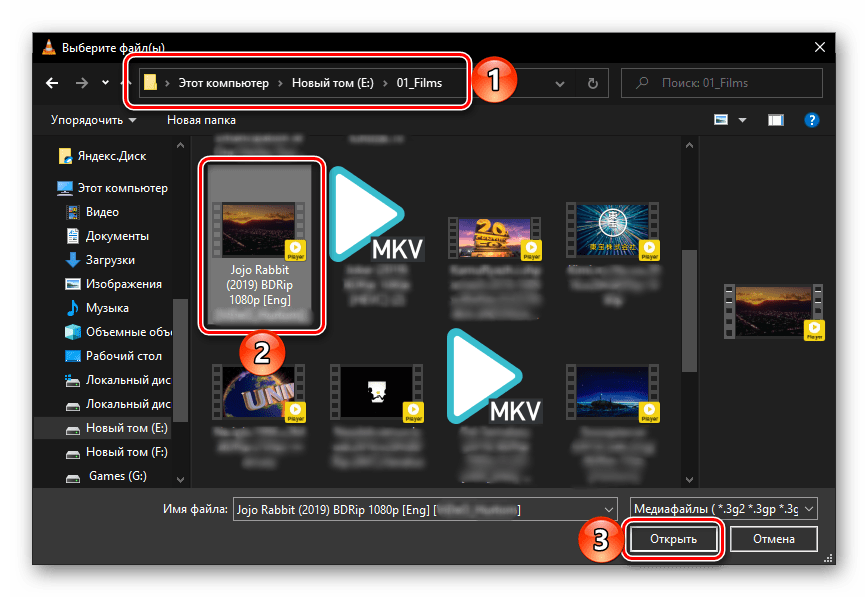The width and height of the screenshot is (868, 597).
Task: Click the folder icon in address bar
Action: (x=150, y=83)
